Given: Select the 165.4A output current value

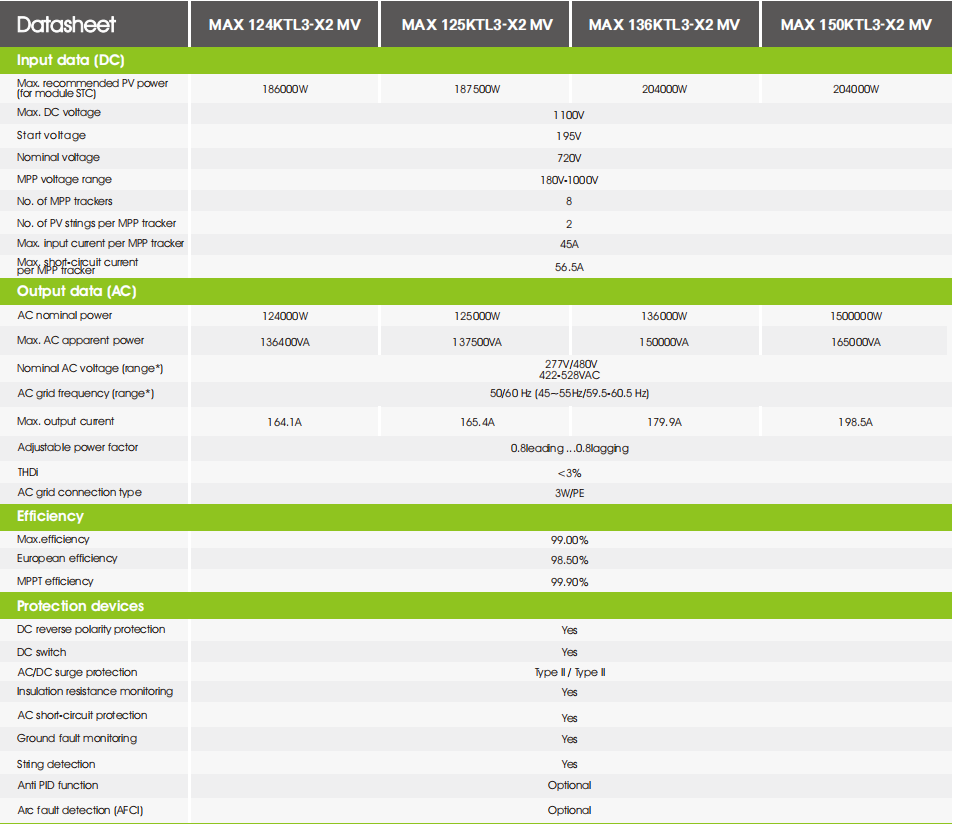Looking at the screenshot, I should tap(477, 422).
